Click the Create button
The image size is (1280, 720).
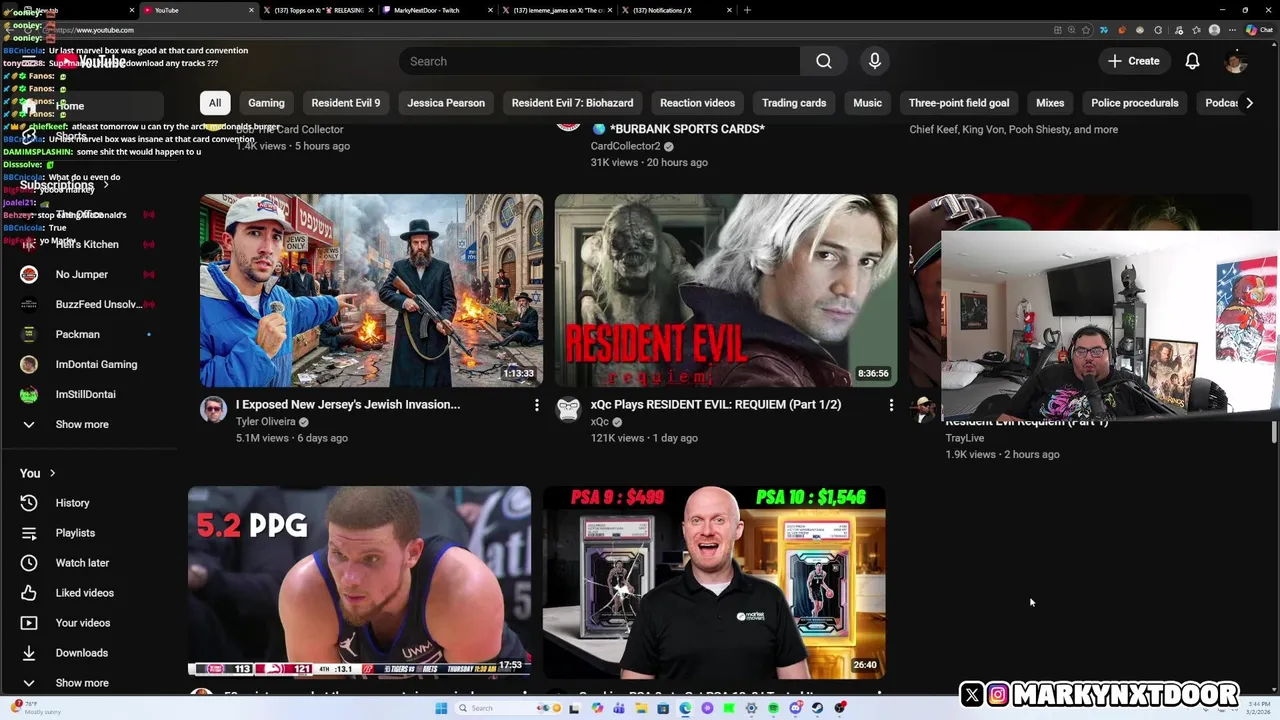click(x=1133, y=61)
